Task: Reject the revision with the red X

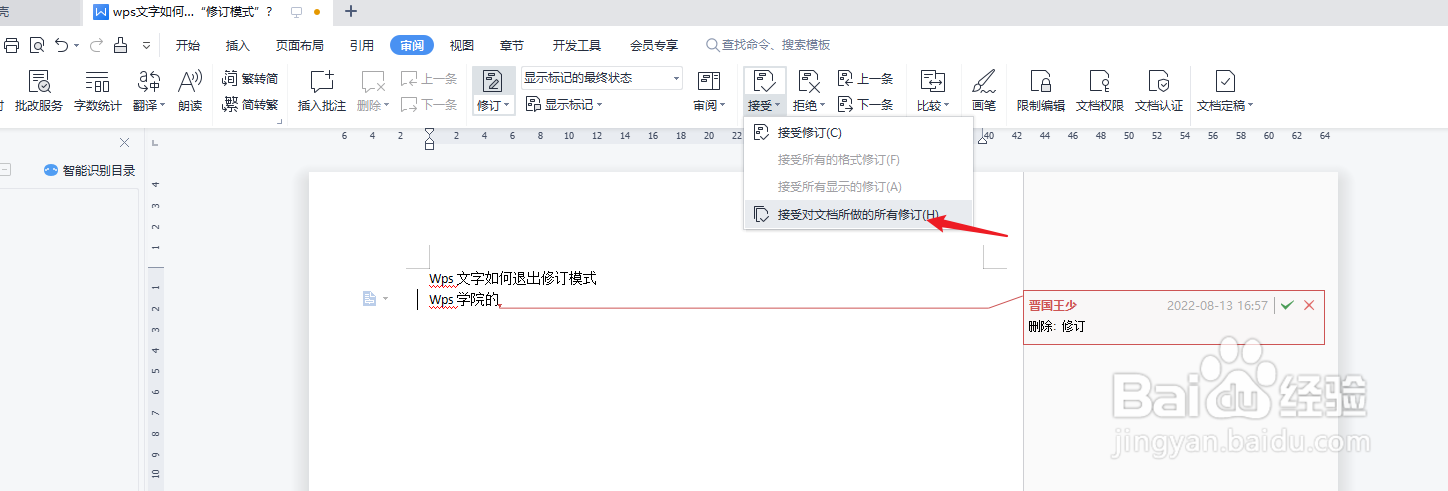Action: pyautogui.click(x=1309, y=305)
